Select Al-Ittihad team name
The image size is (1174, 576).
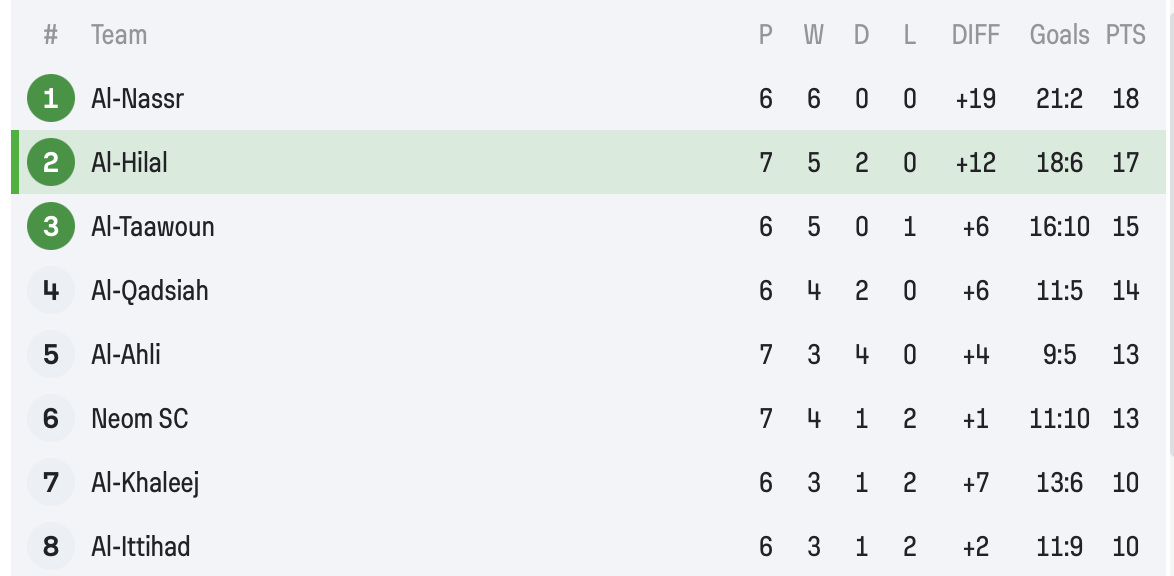(140, 547)
